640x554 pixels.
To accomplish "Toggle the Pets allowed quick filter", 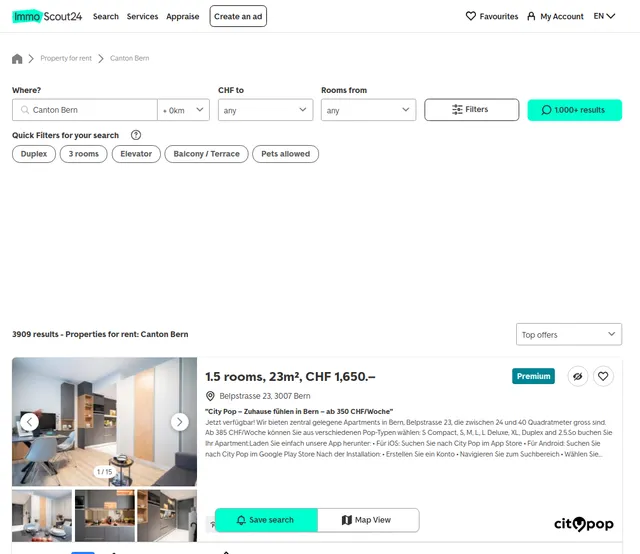I will (x=285, y=154).
